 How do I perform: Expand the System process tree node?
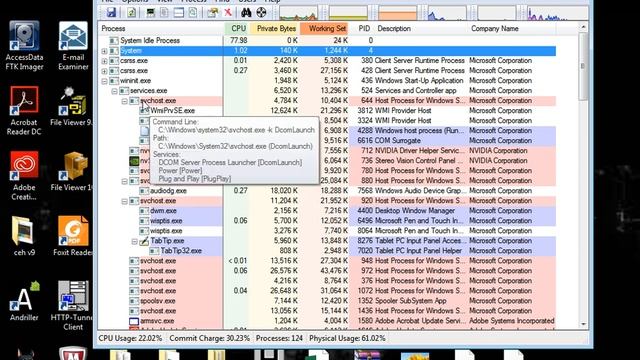[x=104, y=51]
